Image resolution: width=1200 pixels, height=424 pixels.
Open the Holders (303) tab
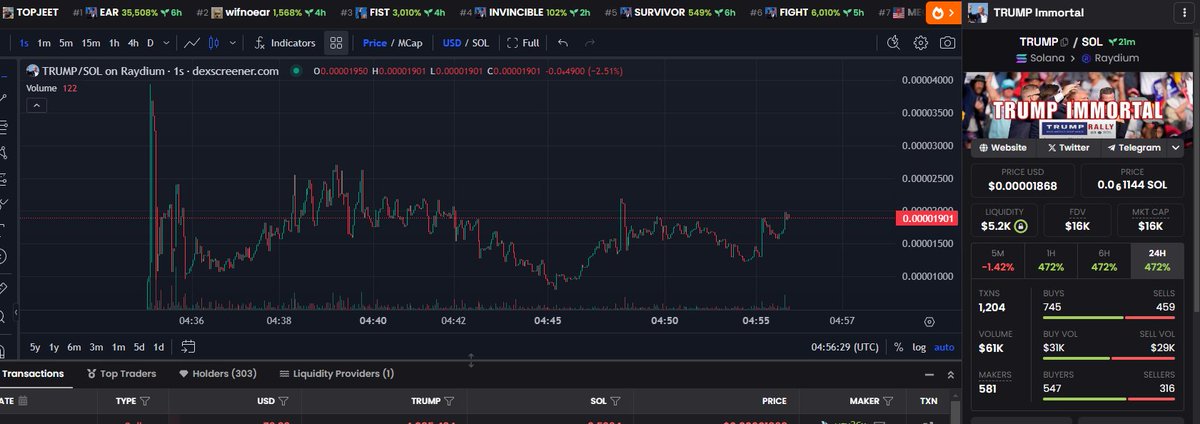(x=218, y=373)
